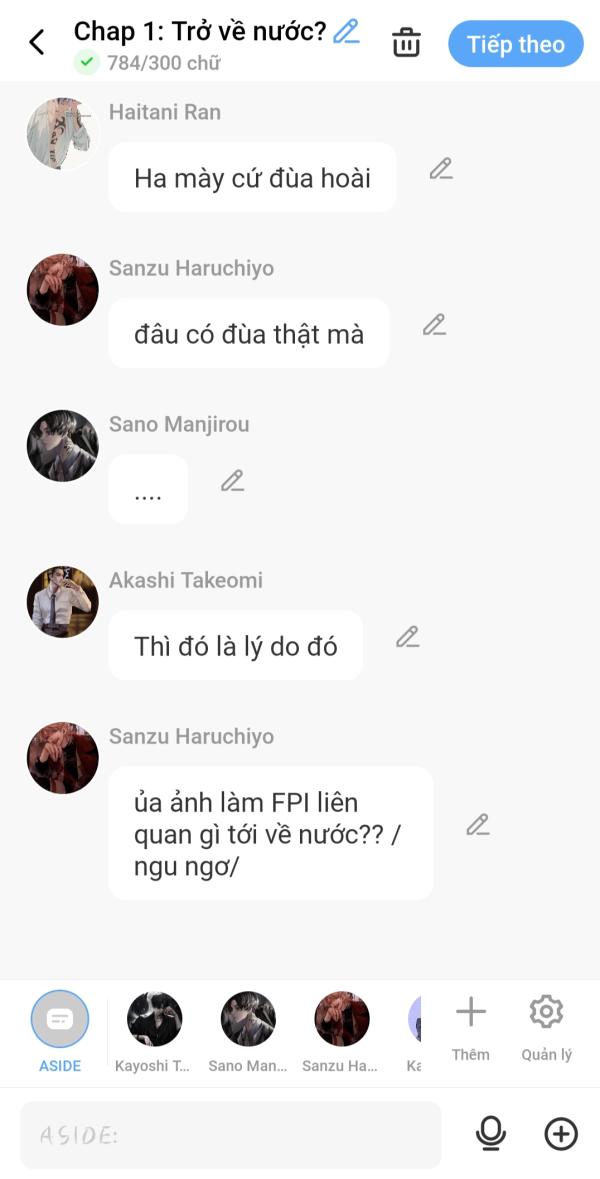
Task: Edit Haitani Ran's message "Ha mày cứ đùa hoài"
Action: coord(441,168)
